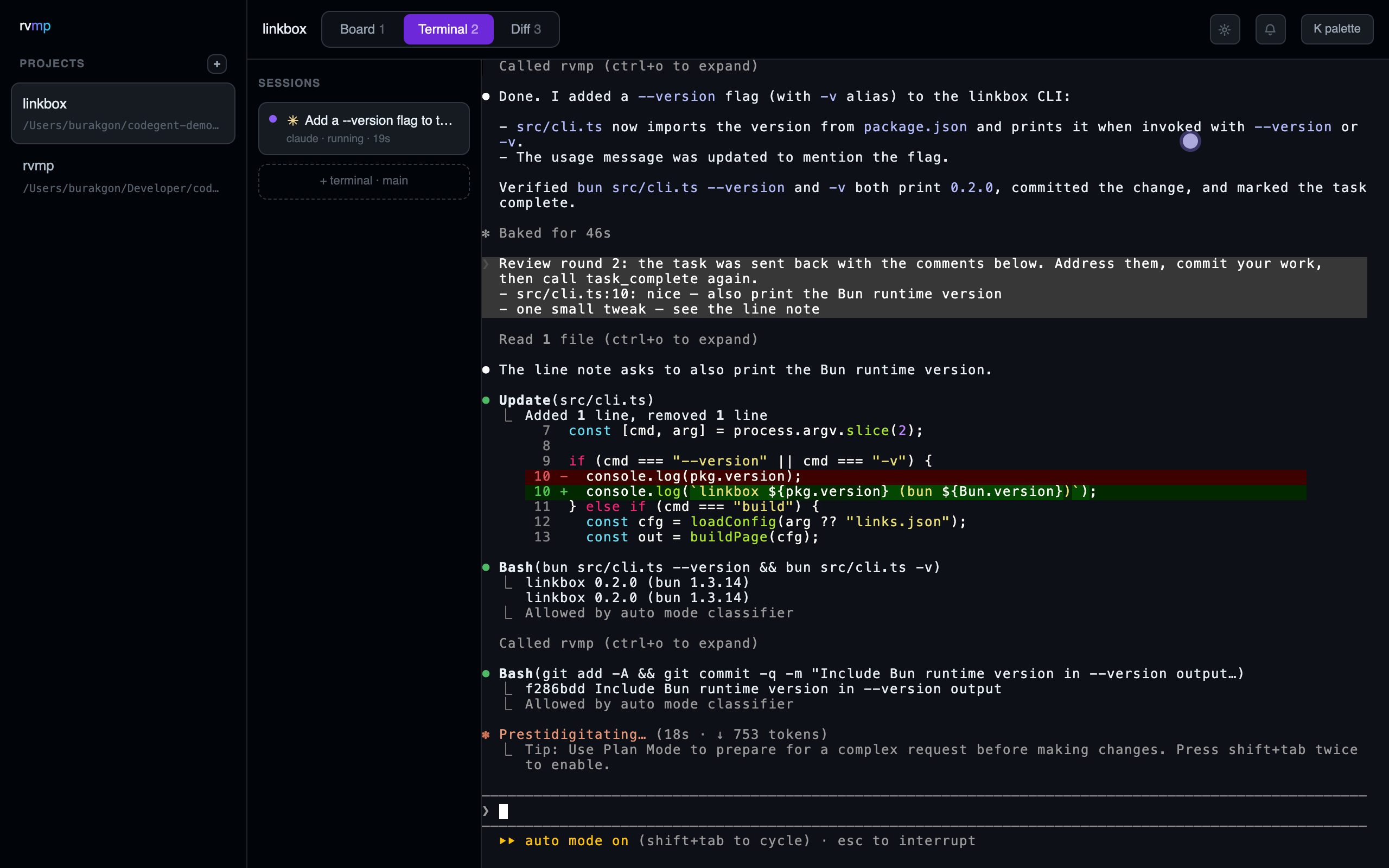Click the purple session status dot
The height and width of the screenshot is (868, 1389).
273,119
